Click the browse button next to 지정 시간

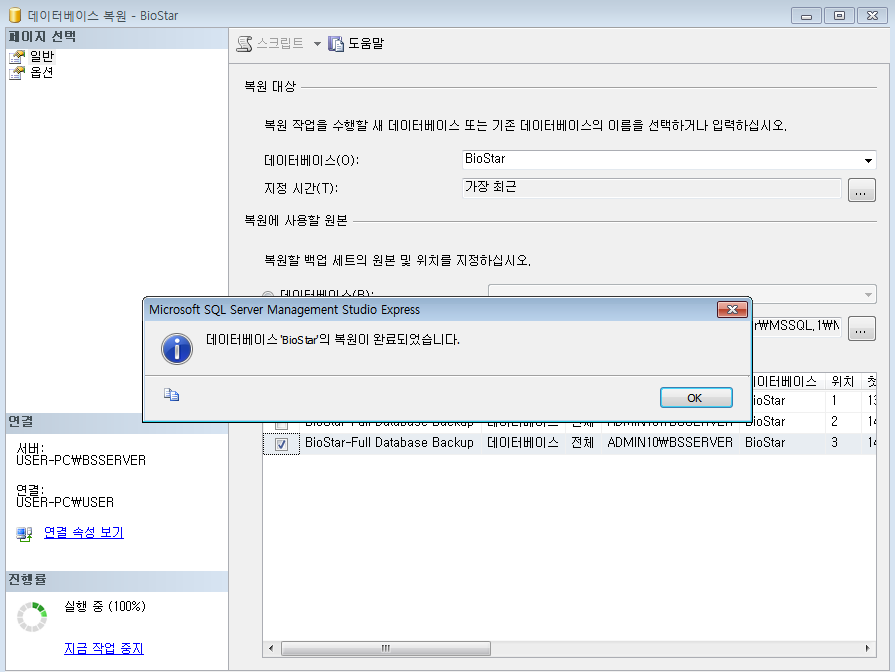click(861, 190)
